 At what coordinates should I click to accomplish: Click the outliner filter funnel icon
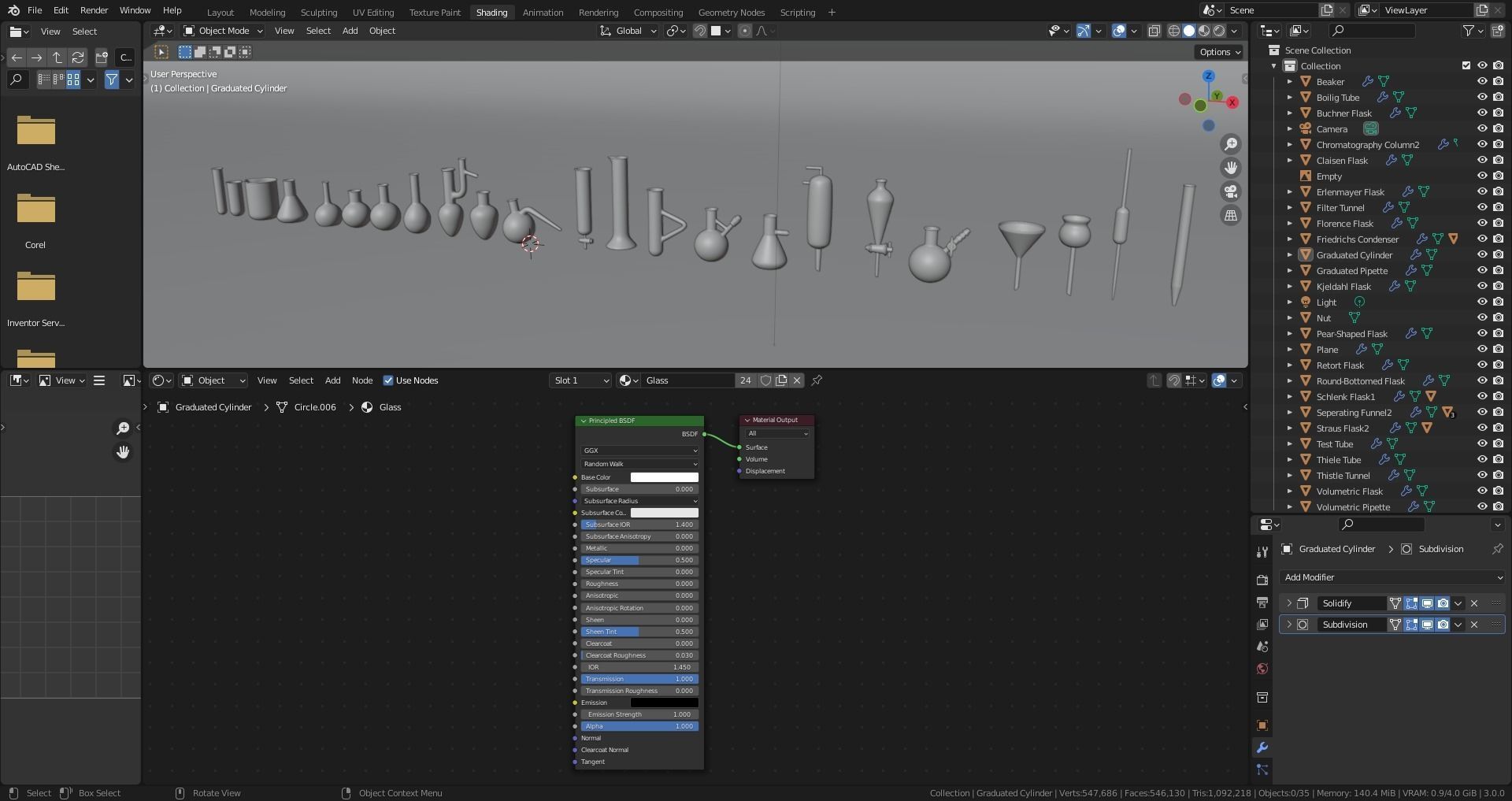pyautogui.click(x=1469, y=31)
